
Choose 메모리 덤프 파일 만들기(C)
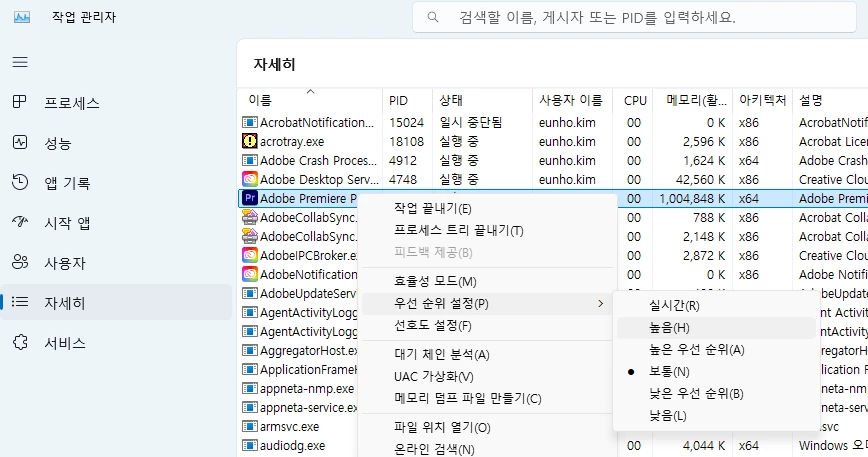(487, 398)
